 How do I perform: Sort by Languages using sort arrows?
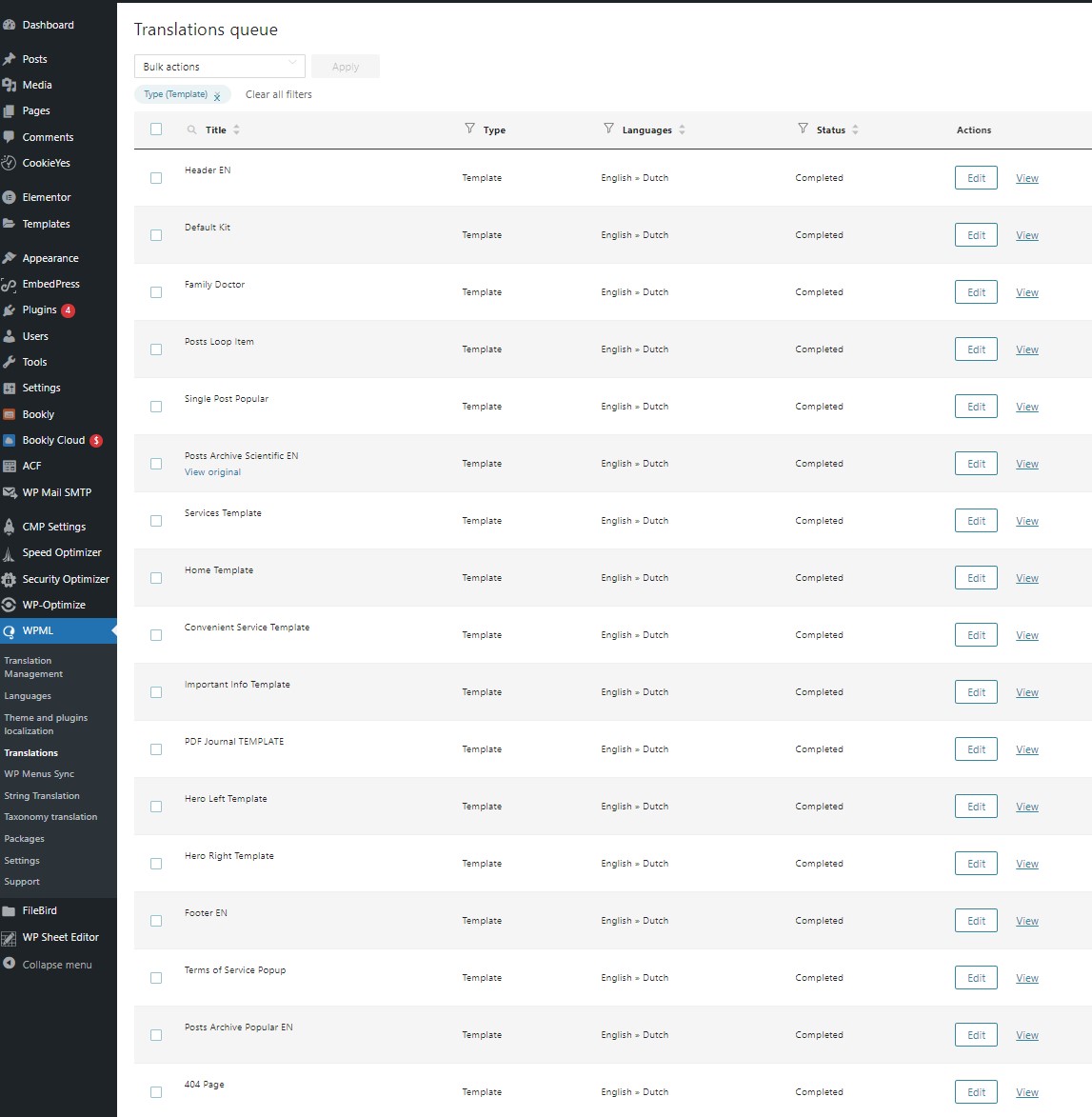pyautogui.click(x=682, y=130)
